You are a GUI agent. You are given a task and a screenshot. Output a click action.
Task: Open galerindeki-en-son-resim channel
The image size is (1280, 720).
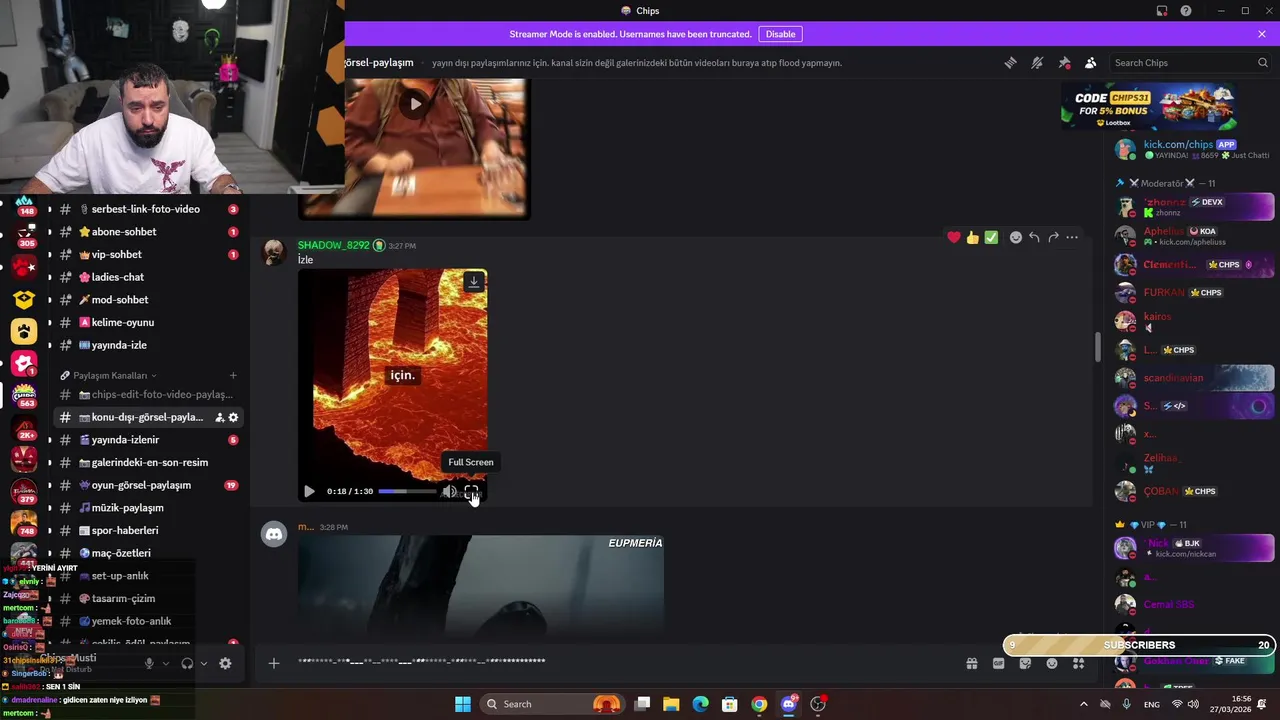tap(150, 462)
